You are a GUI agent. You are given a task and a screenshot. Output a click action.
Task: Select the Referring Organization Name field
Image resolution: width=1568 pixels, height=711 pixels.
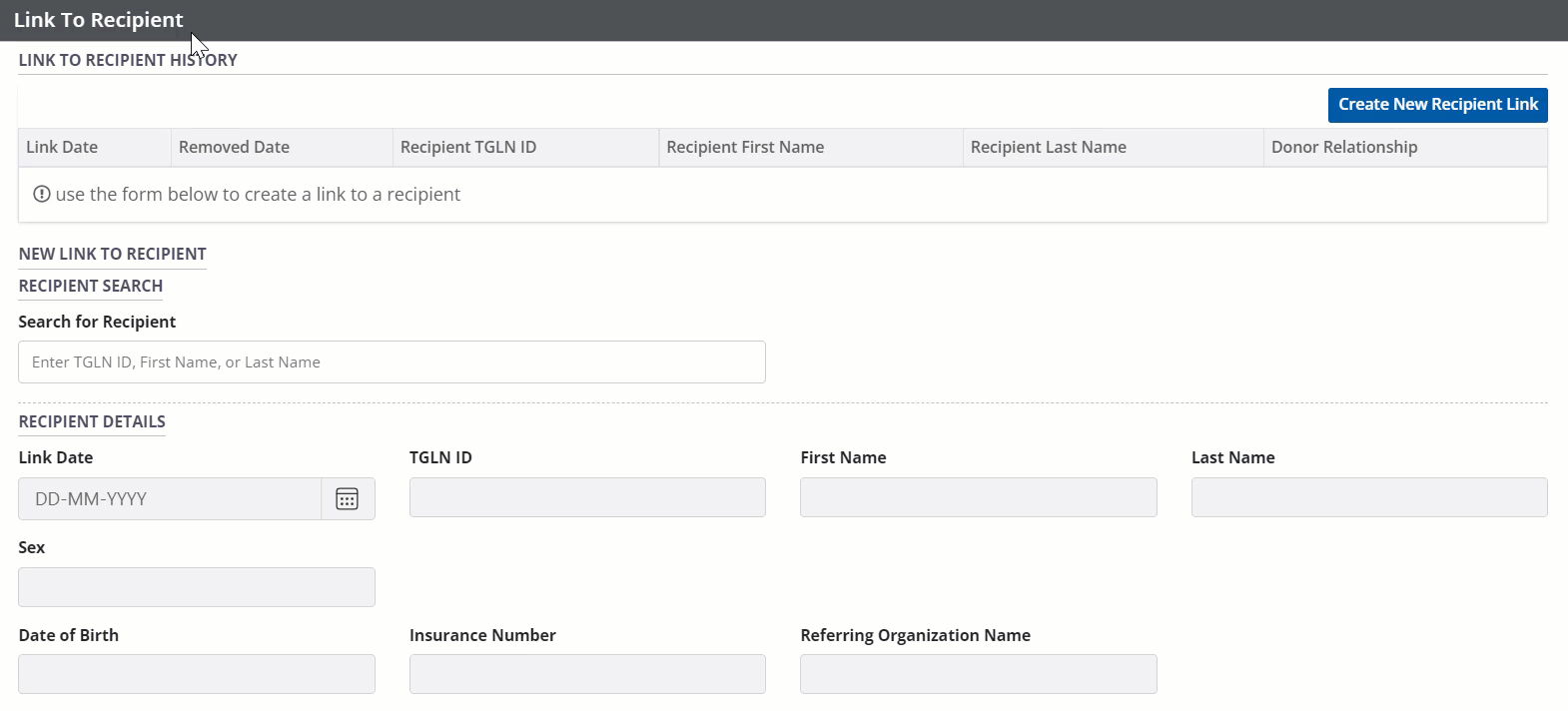978,674
